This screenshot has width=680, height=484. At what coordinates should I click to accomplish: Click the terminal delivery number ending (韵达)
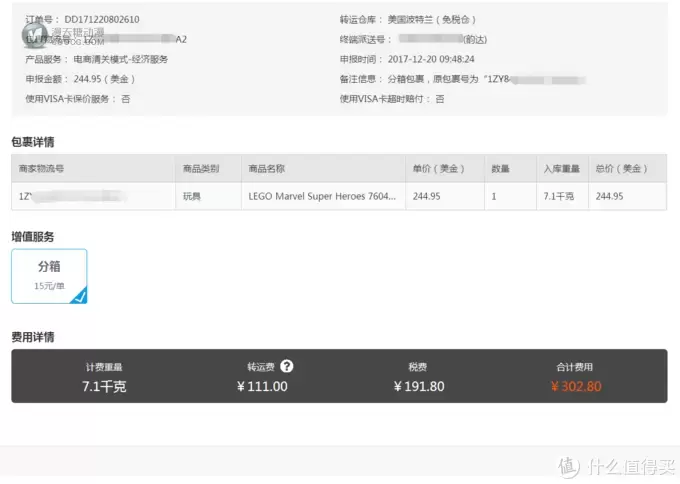[443, 39]
